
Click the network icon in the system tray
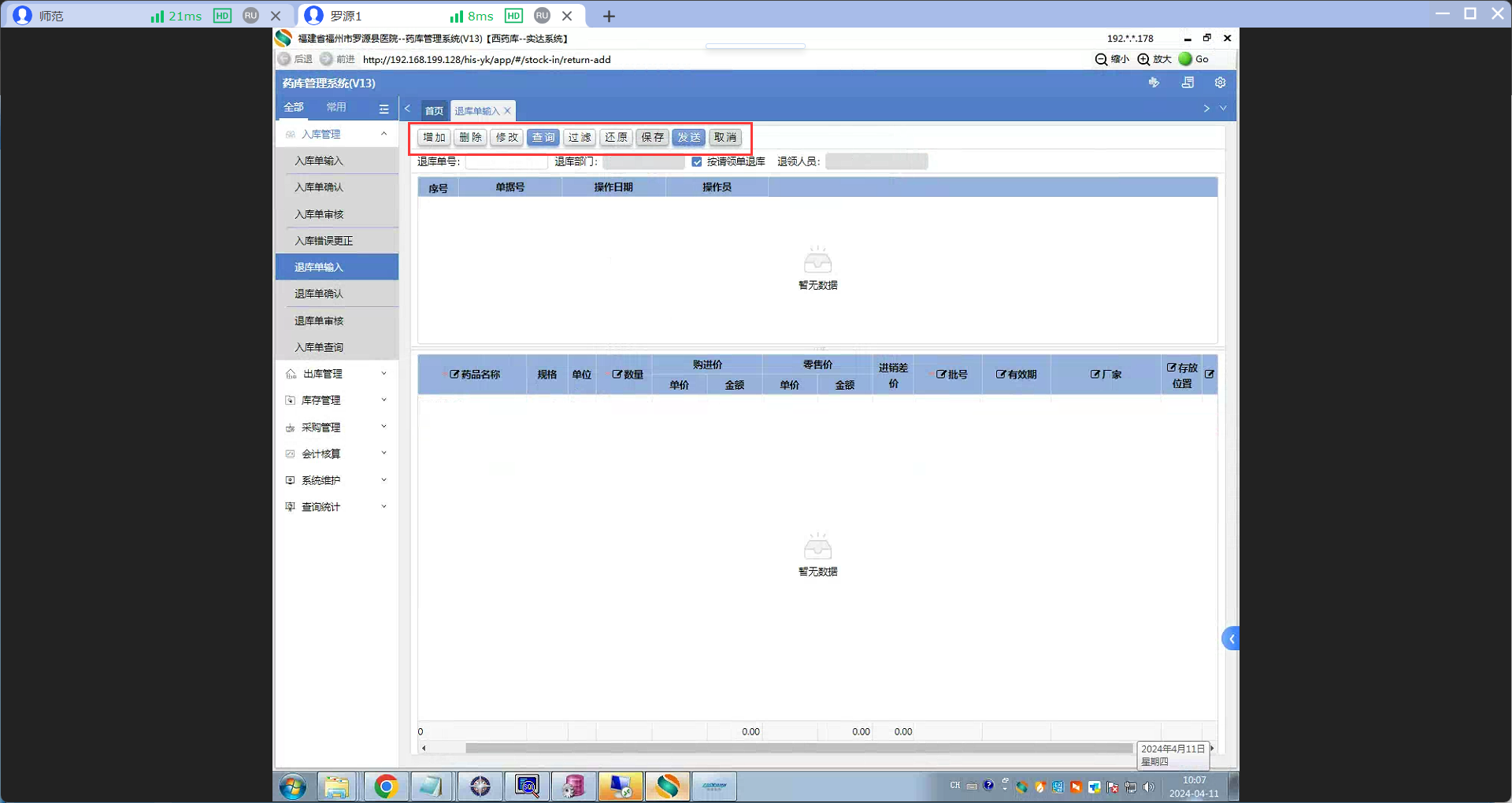tap(1130, 786)
